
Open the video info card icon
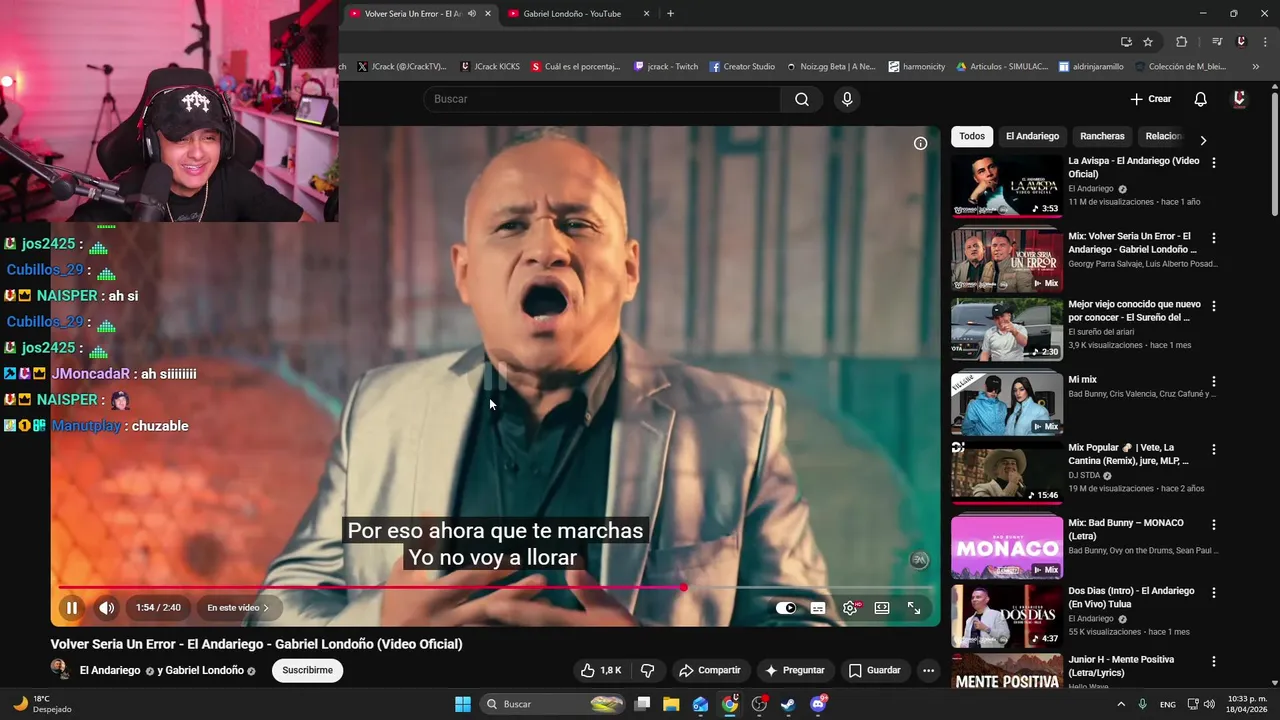tap(920, 143)
